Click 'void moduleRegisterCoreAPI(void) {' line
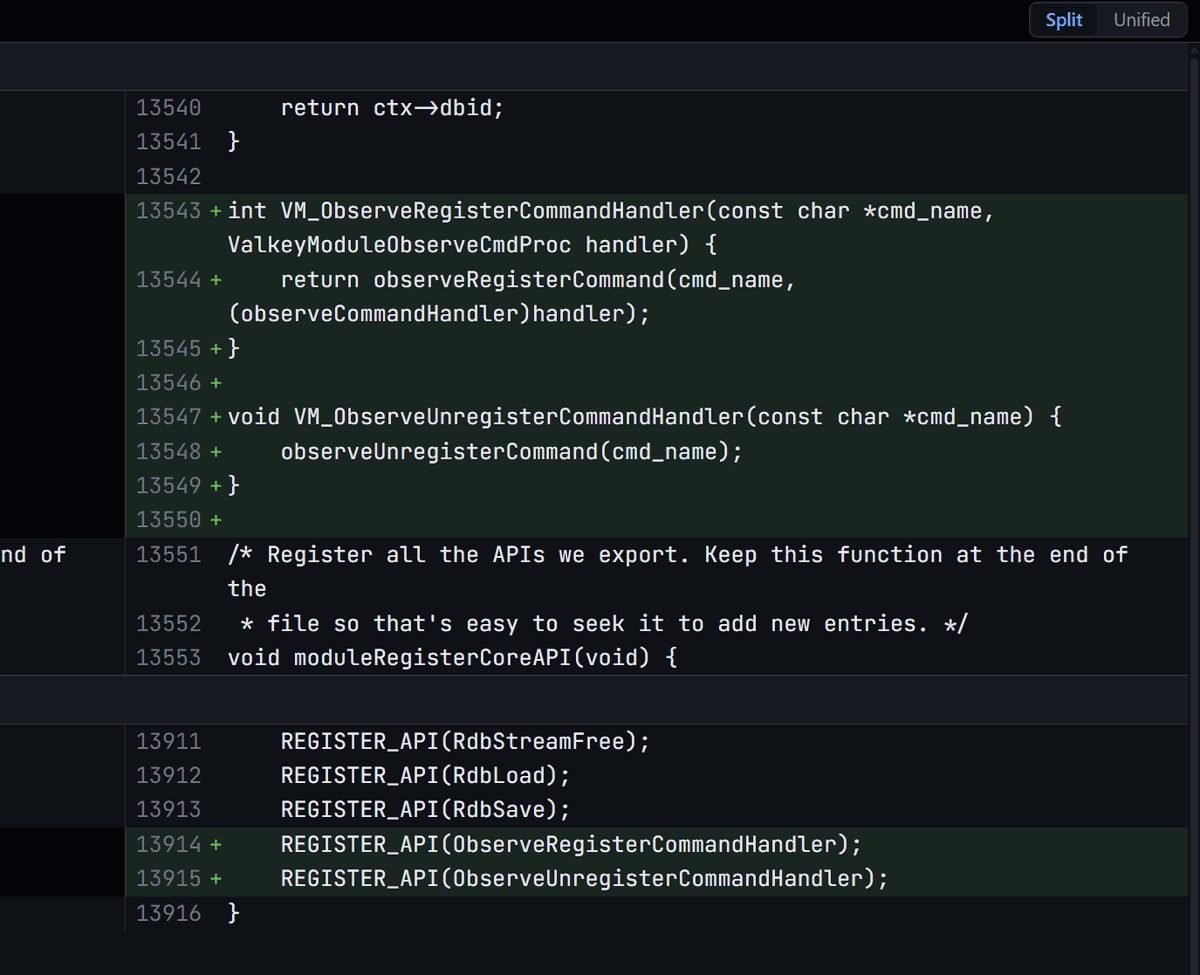This screenshot has height=975, width=1200. pos(453,658)
